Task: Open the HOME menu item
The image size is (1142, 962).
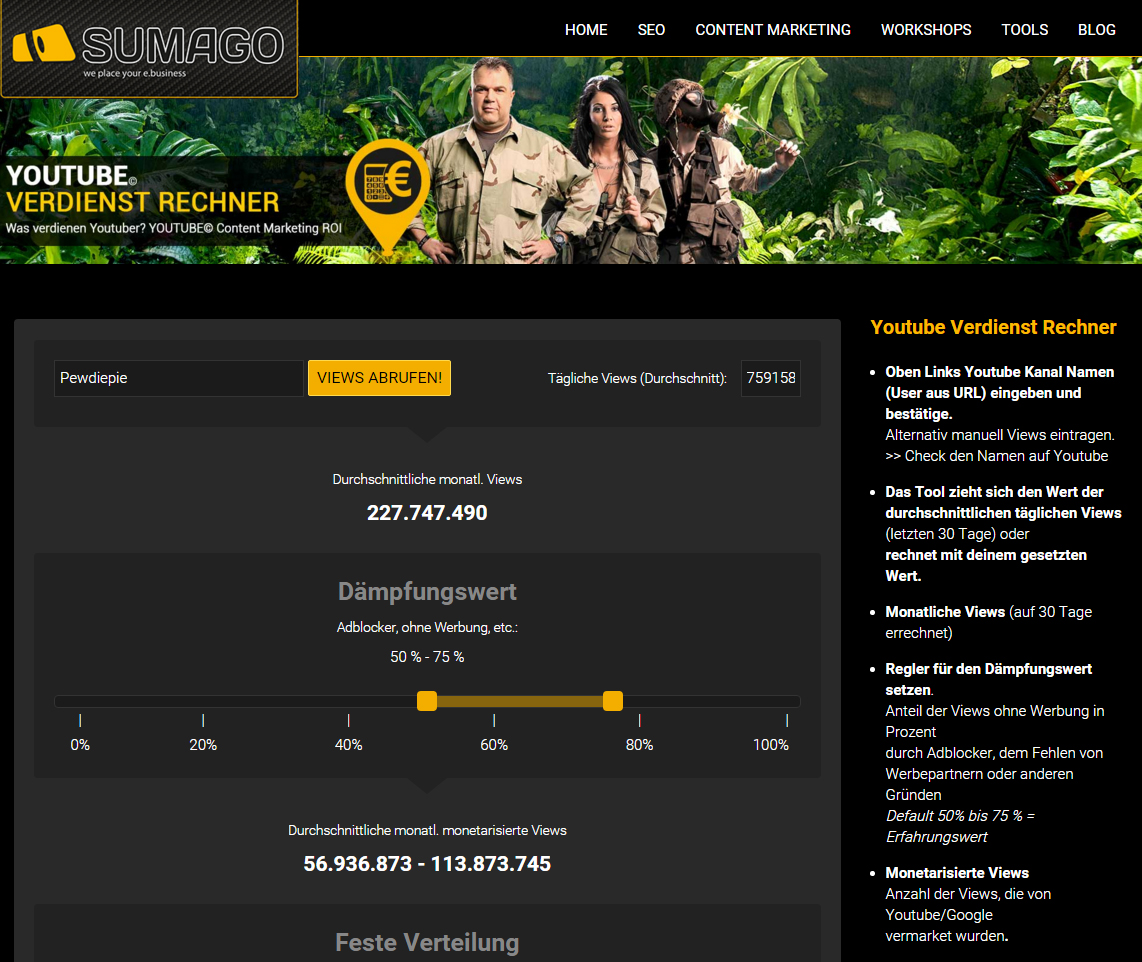Action: pyautogui.click(x=586, y=30)
